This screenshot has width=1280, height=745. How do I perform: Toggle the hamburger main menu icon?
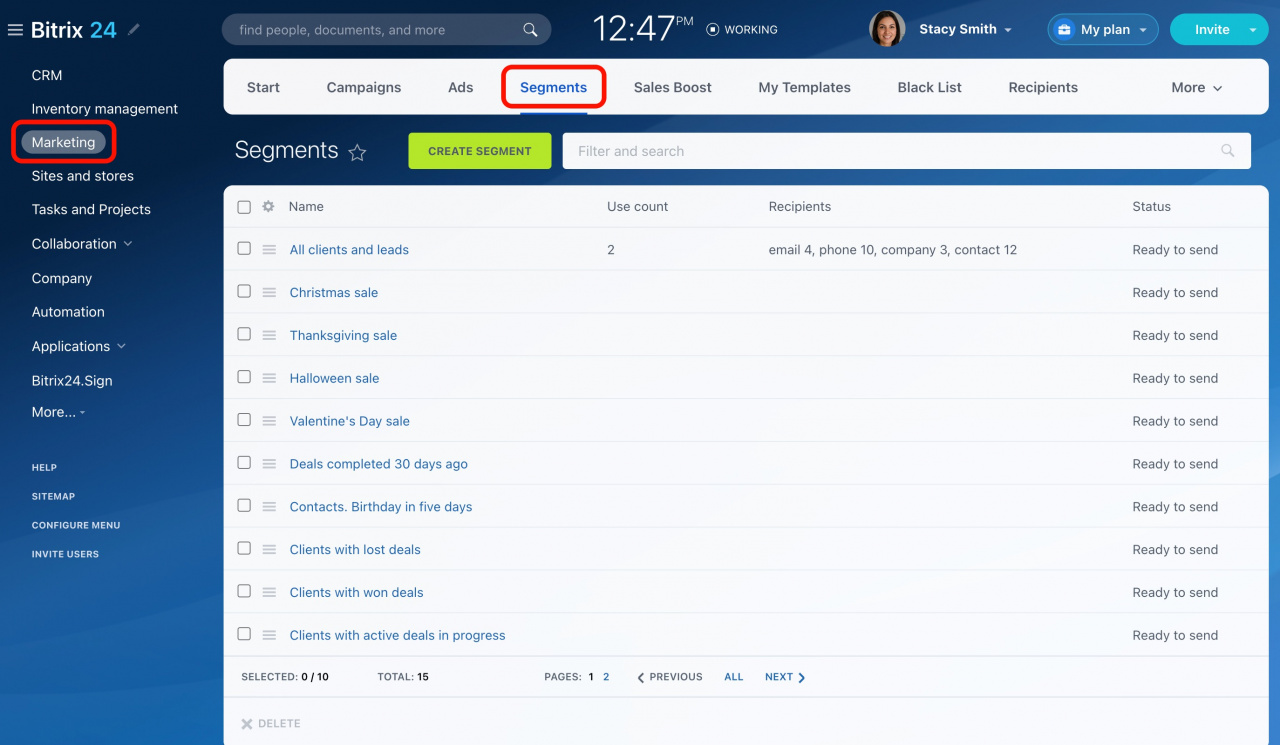tap(15, 30)
